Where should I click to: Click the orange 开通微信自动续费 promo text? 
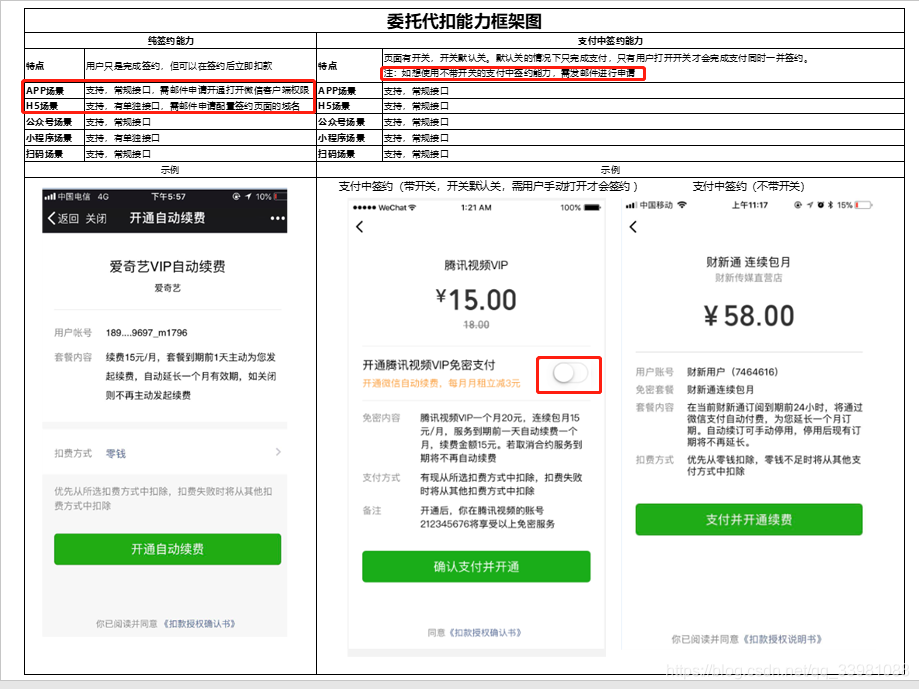pyautogui.click(x=441, y=383)
